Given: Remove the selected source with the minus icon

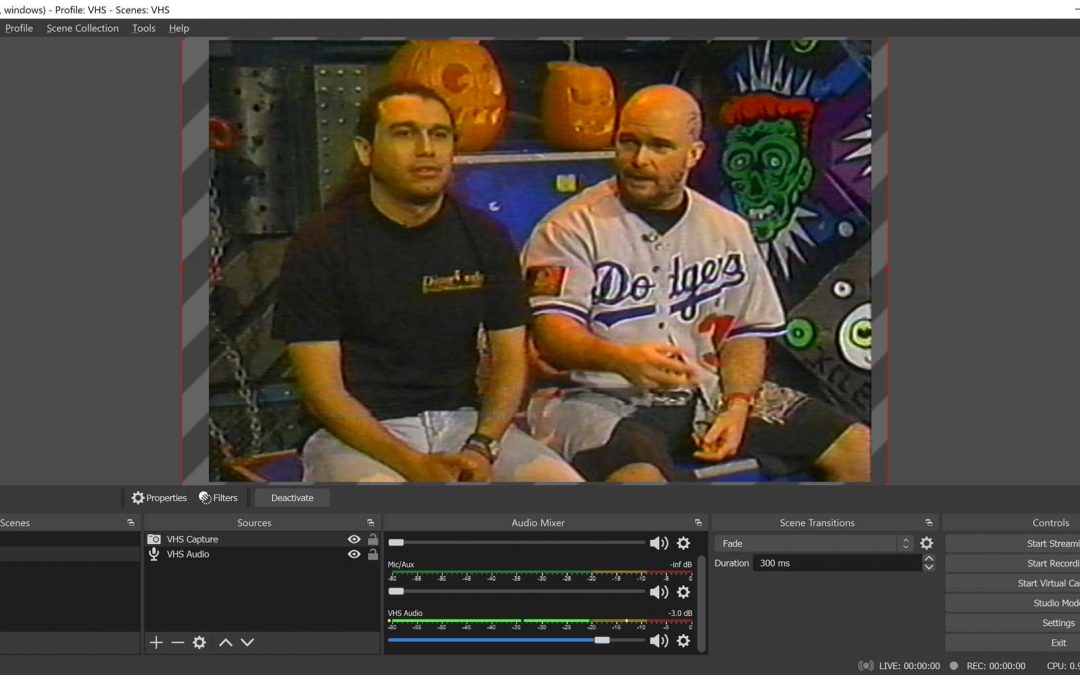Looking at the screenshot, I should (177, 642).
